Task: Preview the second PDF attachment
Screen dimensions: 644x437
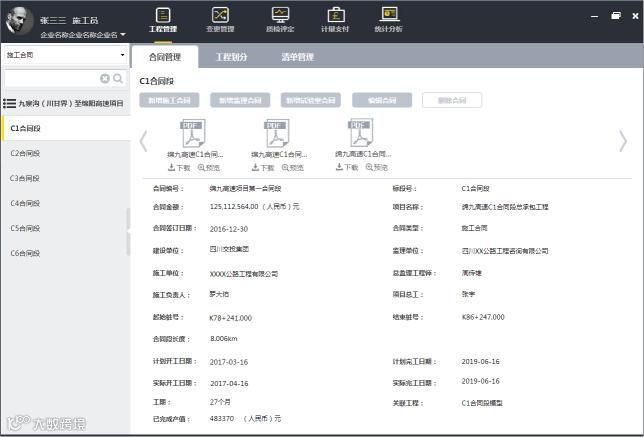Action: 293,168
